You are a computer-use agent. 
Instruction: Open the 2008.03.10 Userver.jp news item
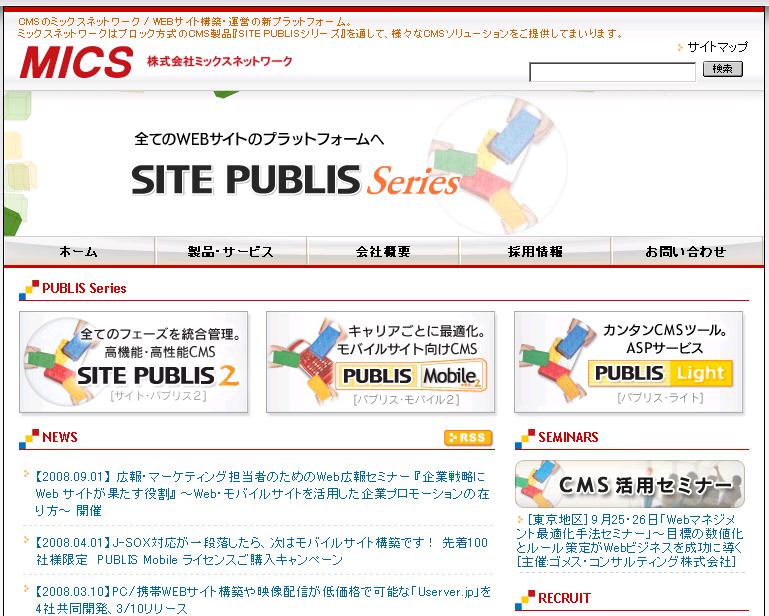[262, 600]
